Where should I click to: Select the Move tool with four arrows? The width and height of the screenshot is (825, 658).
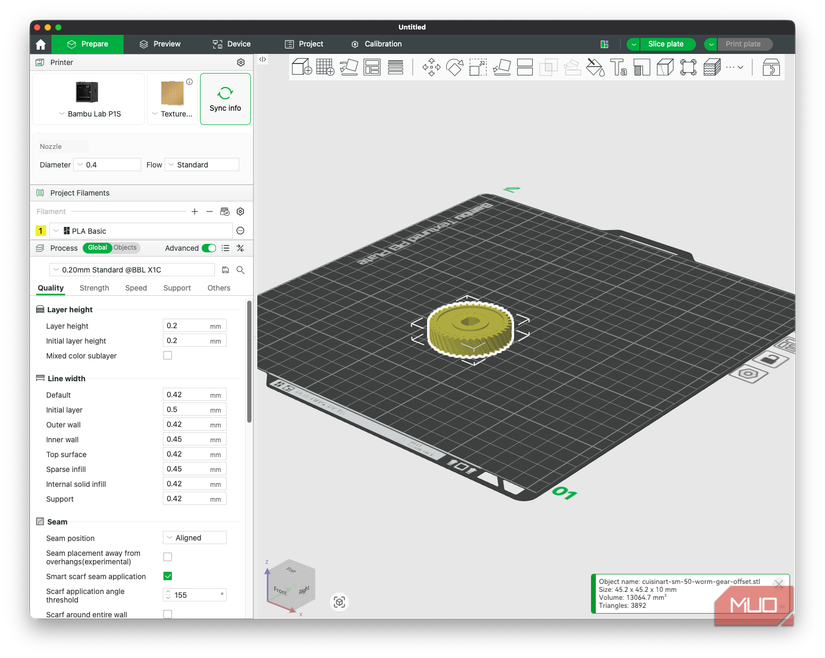click(431, 67)
